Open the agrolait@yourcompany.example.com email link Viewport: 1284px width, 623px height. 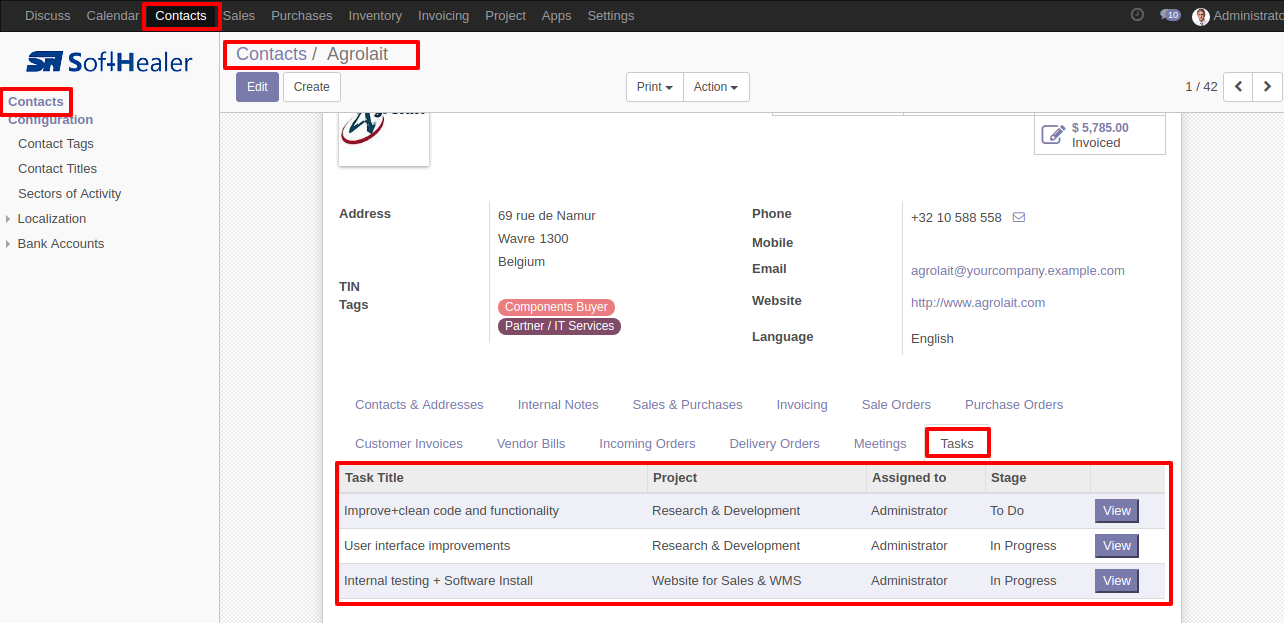tap(1018, 271)
